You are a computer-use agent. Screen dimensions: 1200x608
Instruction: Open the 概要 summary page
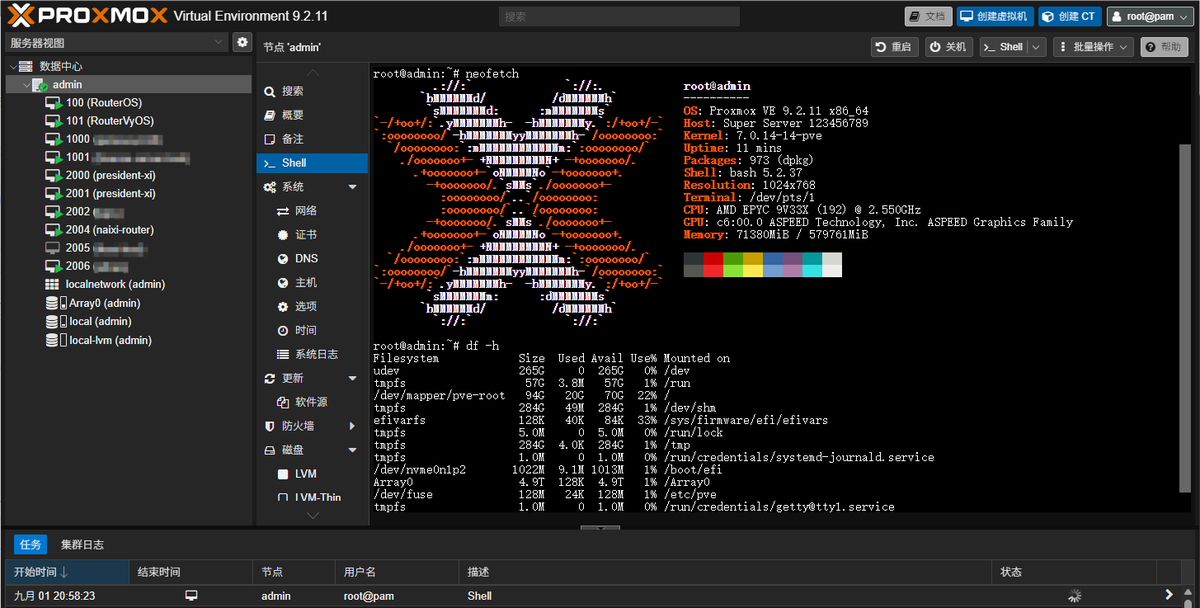point(311,115)
